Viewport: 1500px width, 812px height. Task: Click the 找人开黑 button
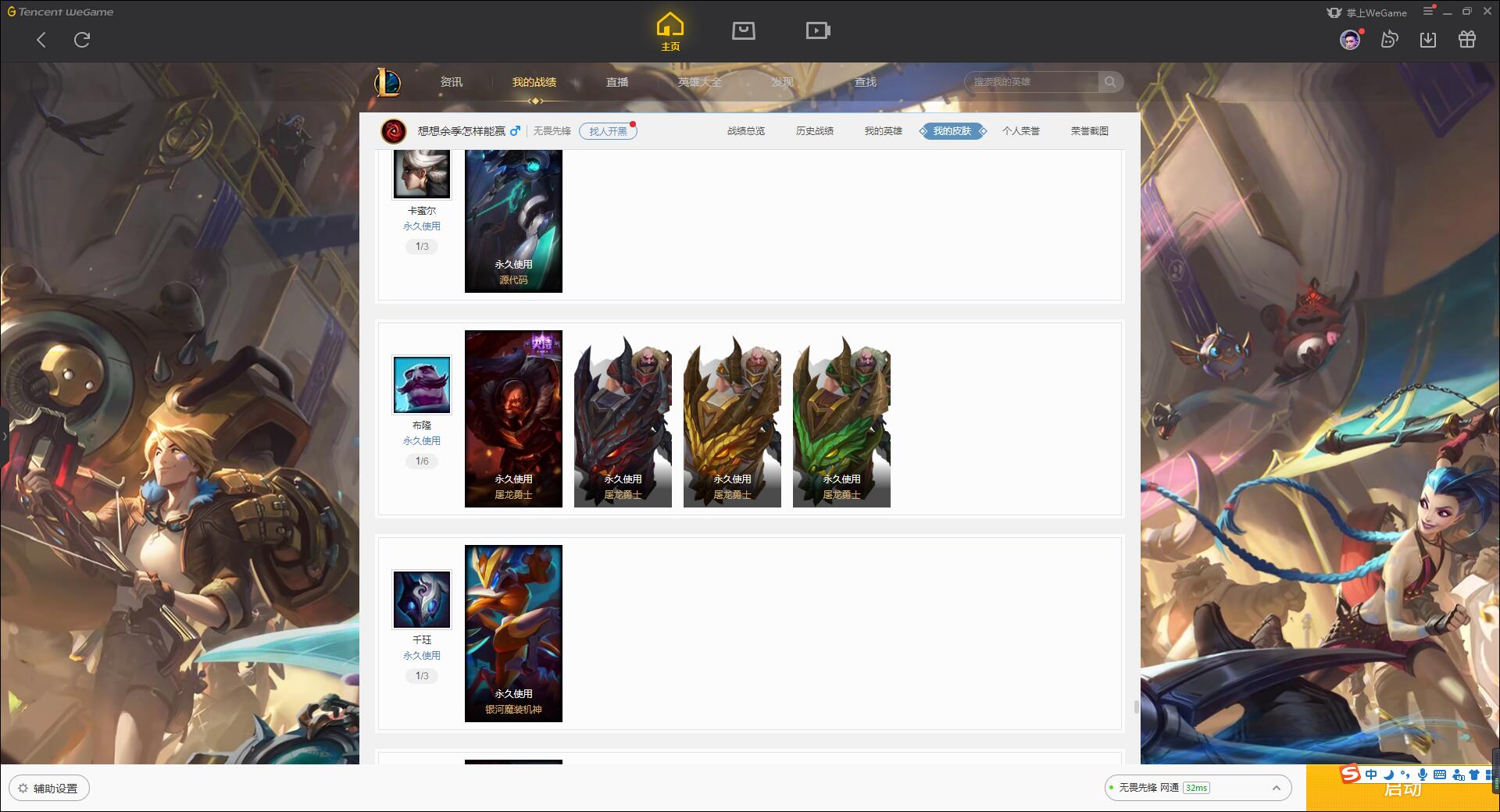pyautogui.click(x=608, y=131)
